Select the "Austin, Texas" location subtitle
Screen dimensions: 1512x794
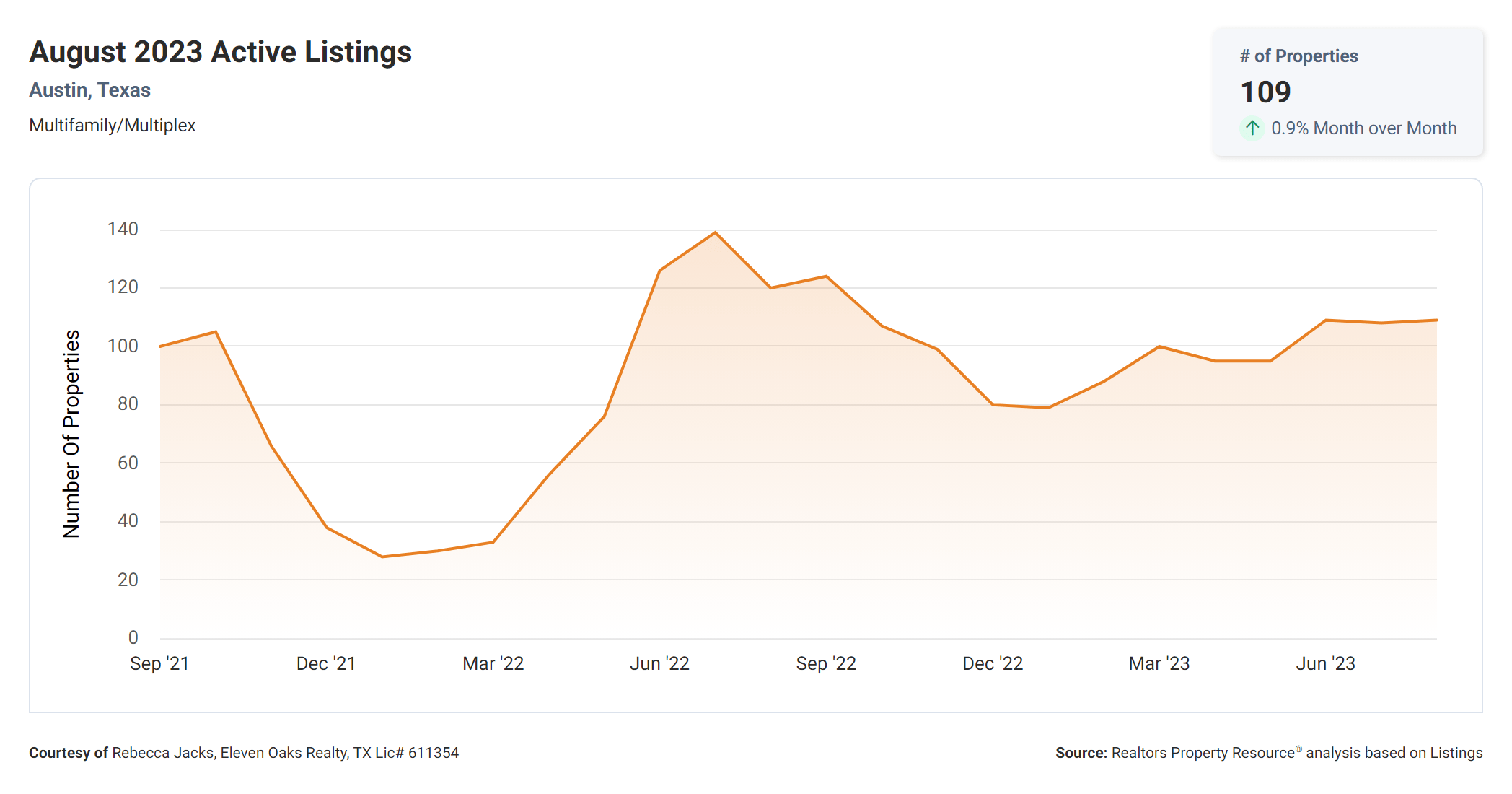pos(89,90)
